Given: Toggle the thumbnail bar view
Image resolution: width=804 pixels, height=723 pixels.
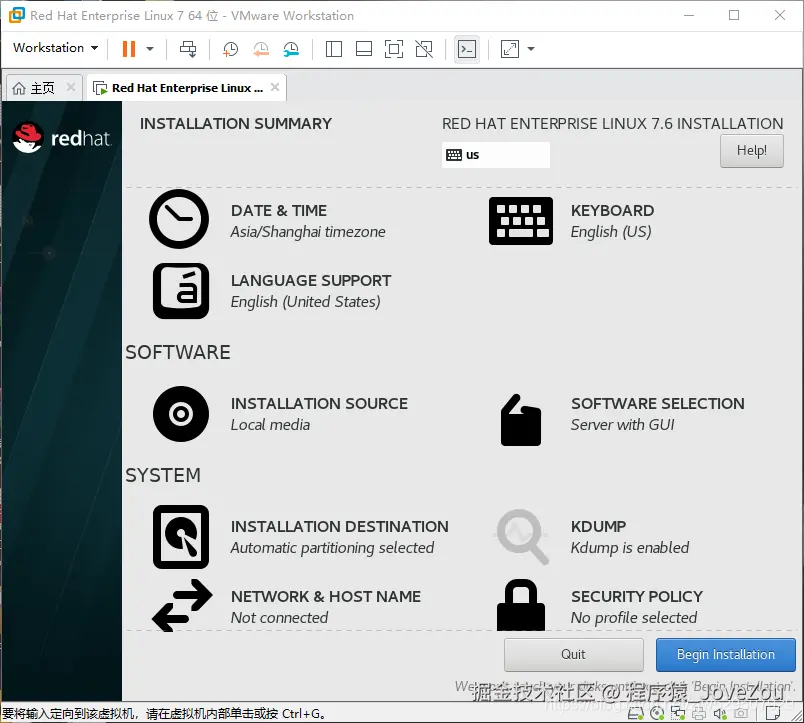Looking at the screenshot, I should [364, 49].
